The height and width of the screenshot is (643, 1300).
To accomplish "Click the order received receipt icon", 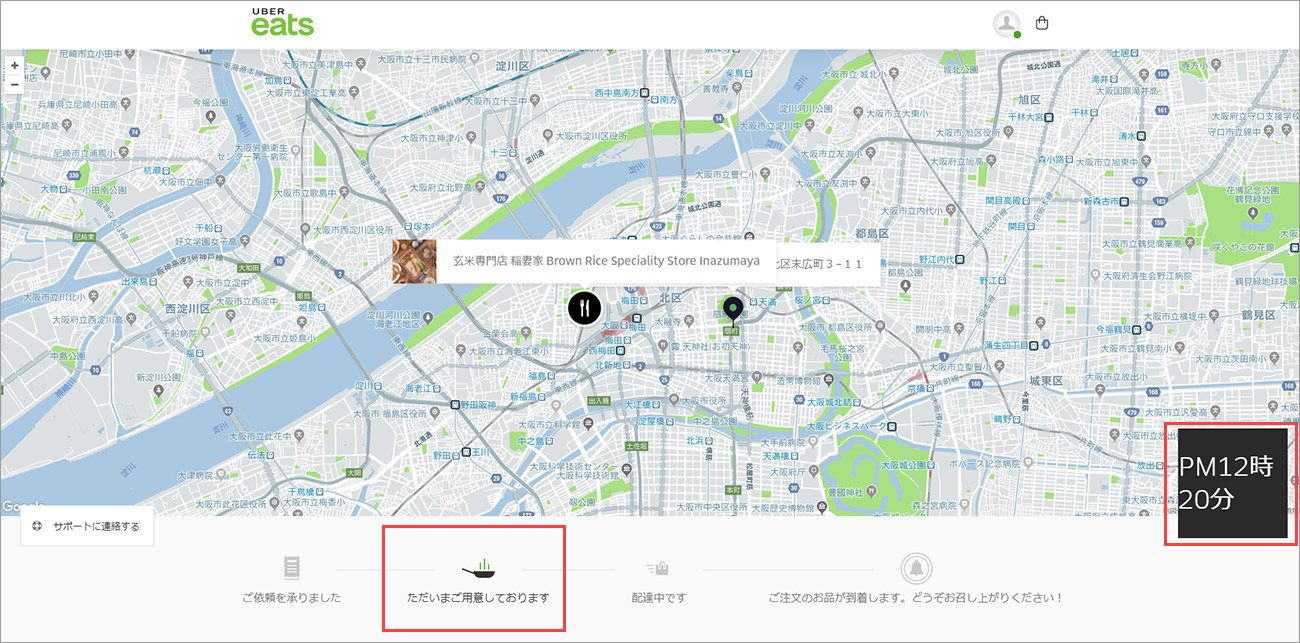I will 292,569.
